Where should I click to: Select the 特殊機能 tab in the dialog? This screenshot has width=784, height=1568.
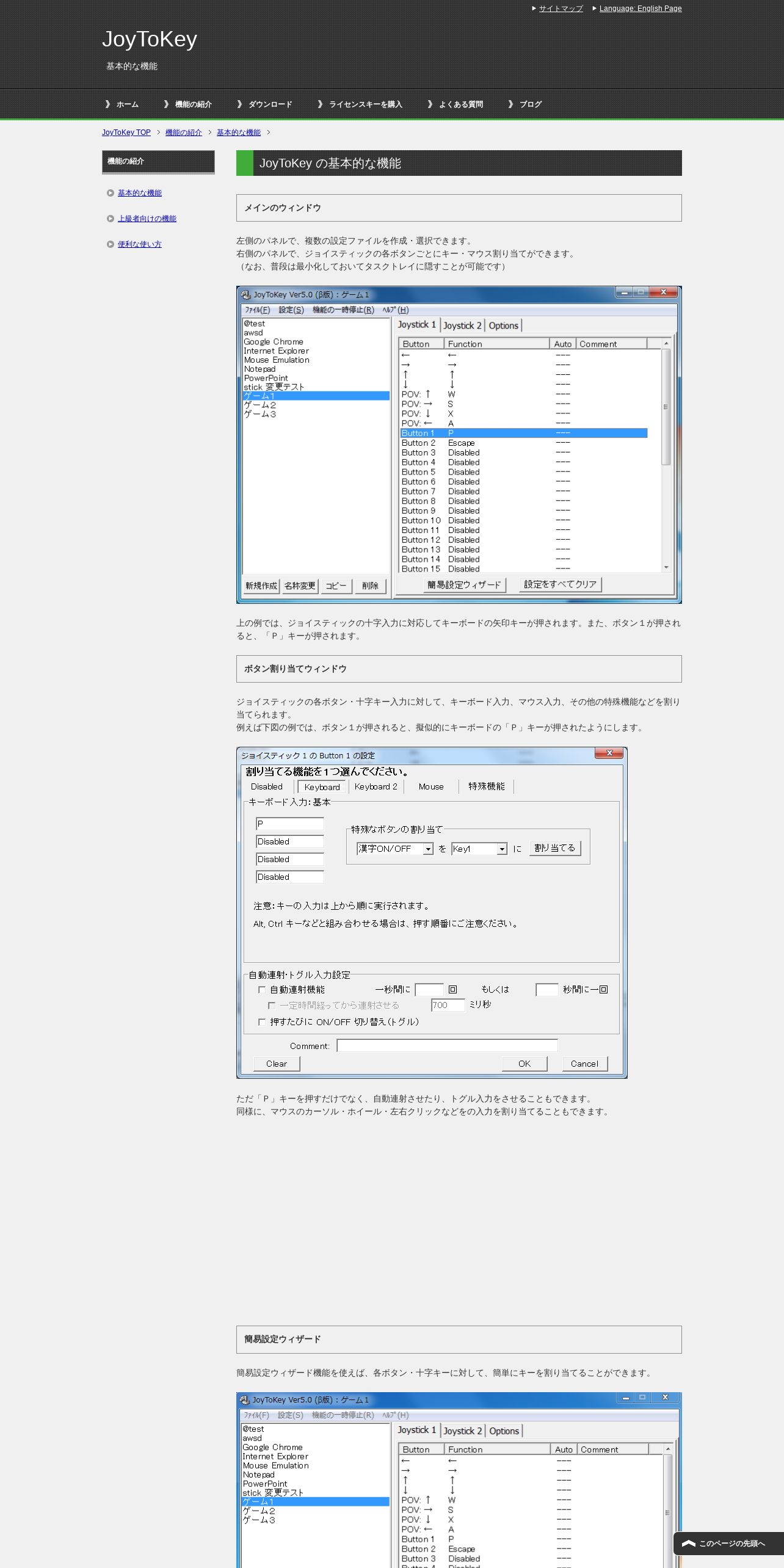(x=487, y=787)
